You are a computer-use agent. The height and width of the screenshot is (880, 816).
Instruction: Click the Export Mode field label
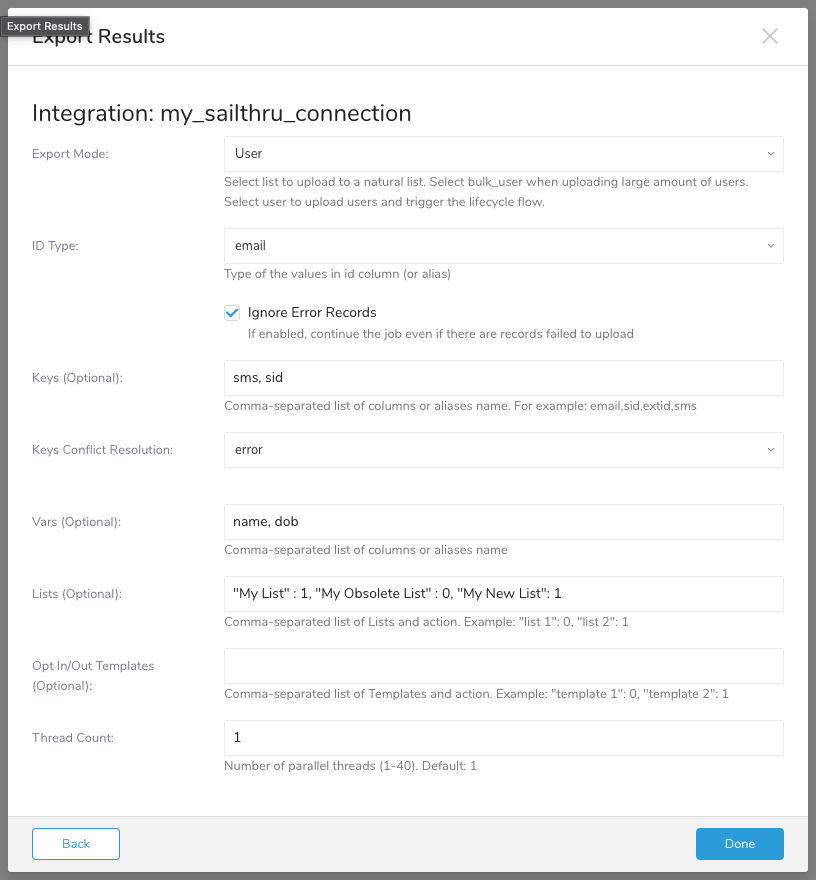click(x=70, y=154)
